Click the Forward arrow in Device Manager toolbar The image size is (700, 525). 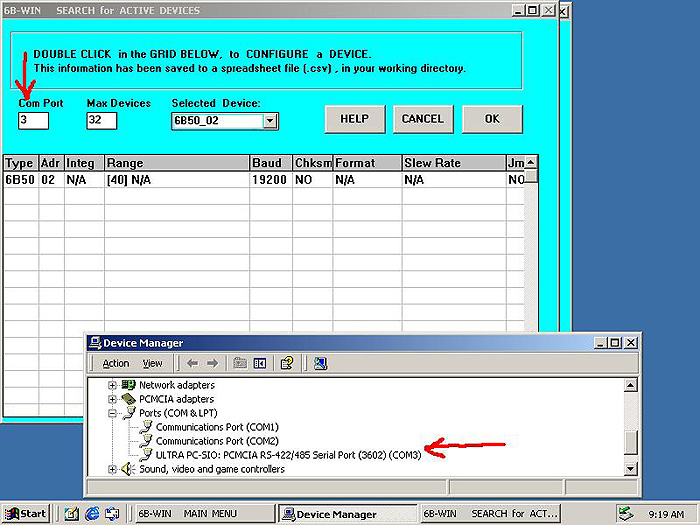click(212, 363)
